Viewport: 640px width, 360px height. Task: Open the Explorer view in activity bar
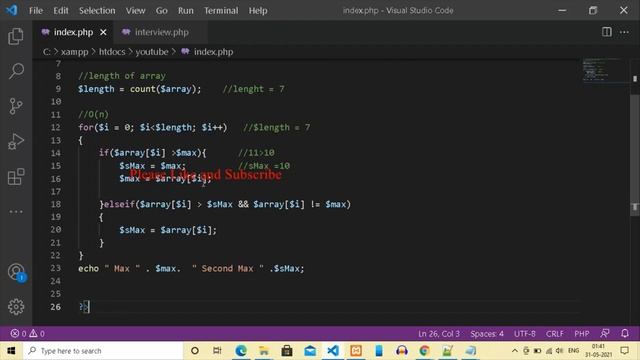click(16, 36)
